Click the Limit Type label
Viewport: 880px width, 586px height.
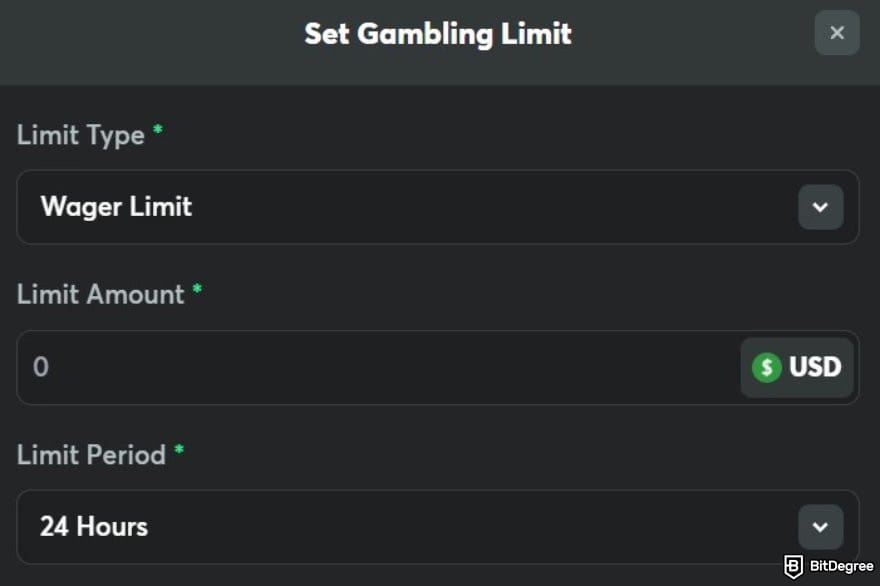click(79, 135)
